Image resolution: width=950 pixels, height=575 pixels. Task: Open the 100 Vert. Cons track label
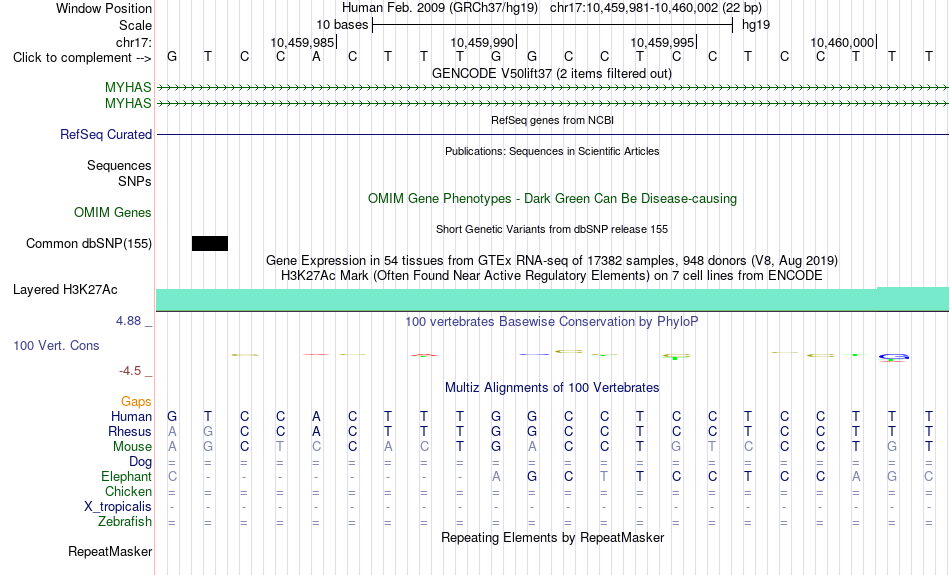[x=56, y=345]
